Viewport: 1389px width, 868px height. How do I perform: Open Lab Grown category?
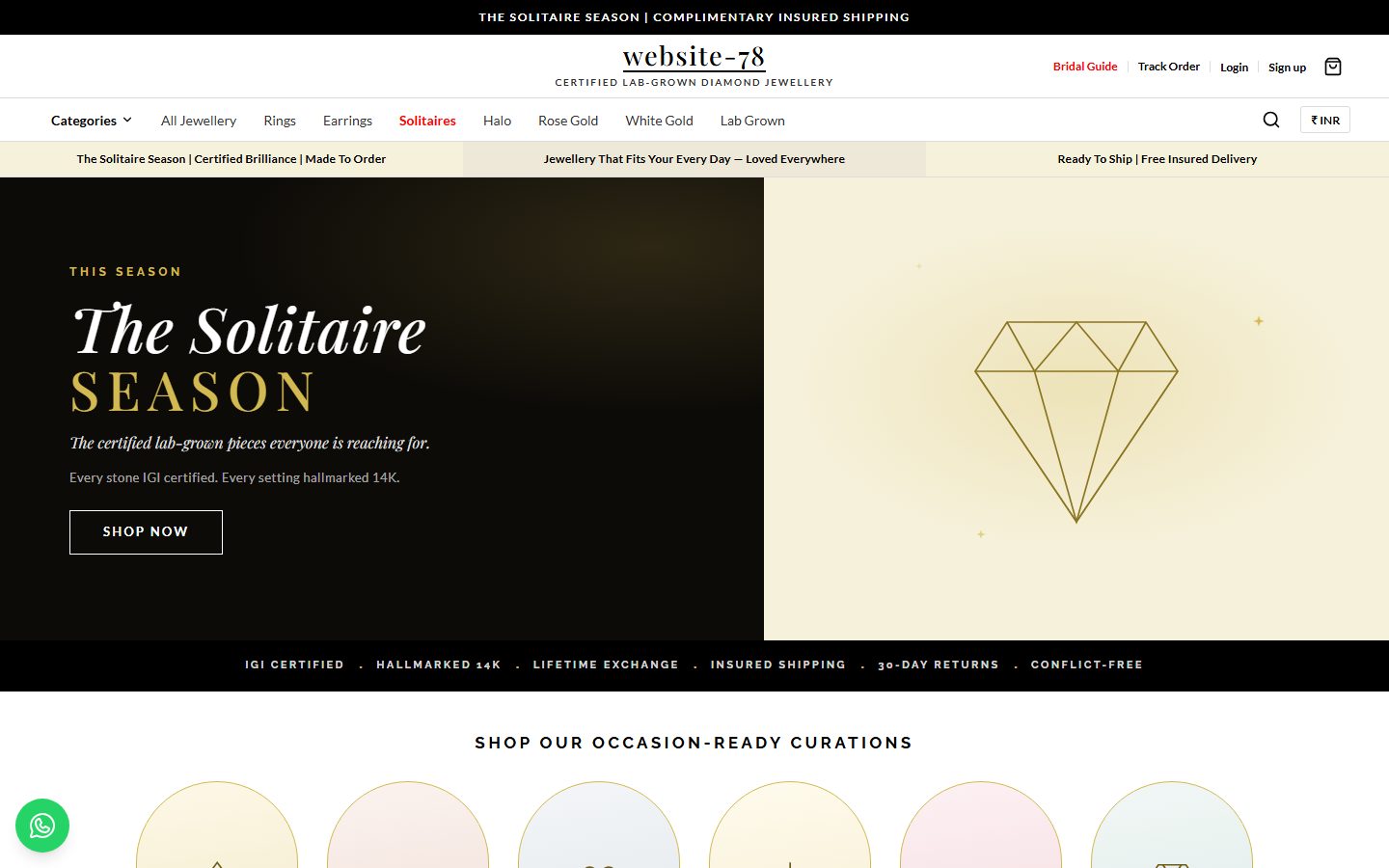coord(752,121)
